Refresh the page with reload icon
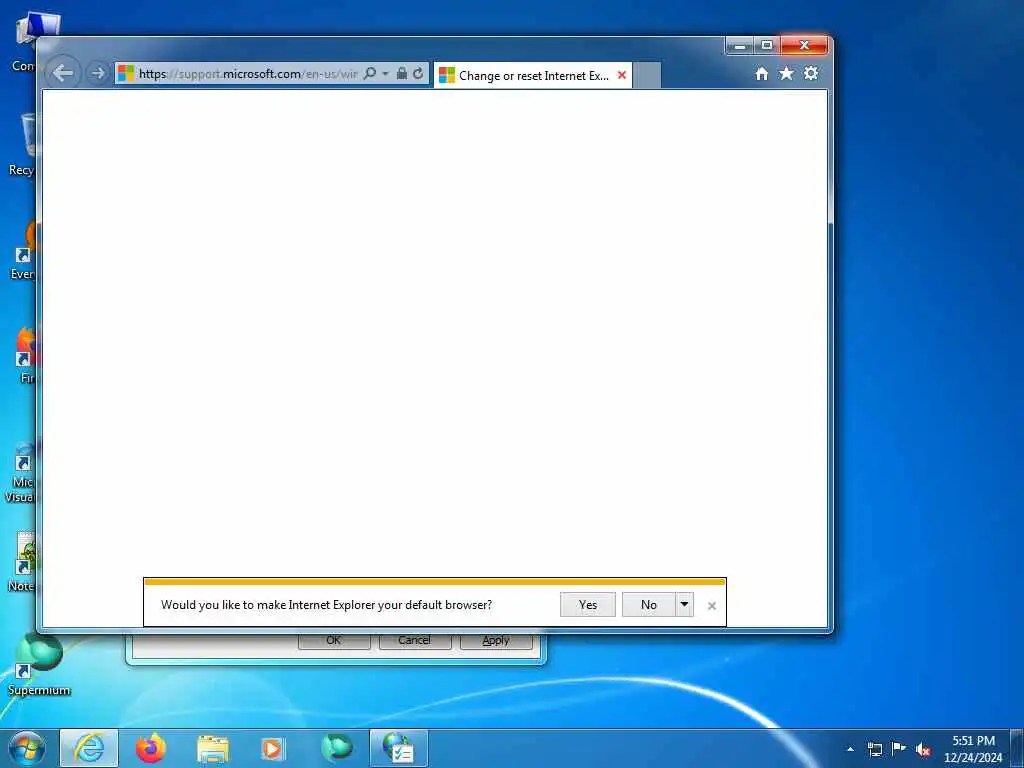 [x=418, y=73]
